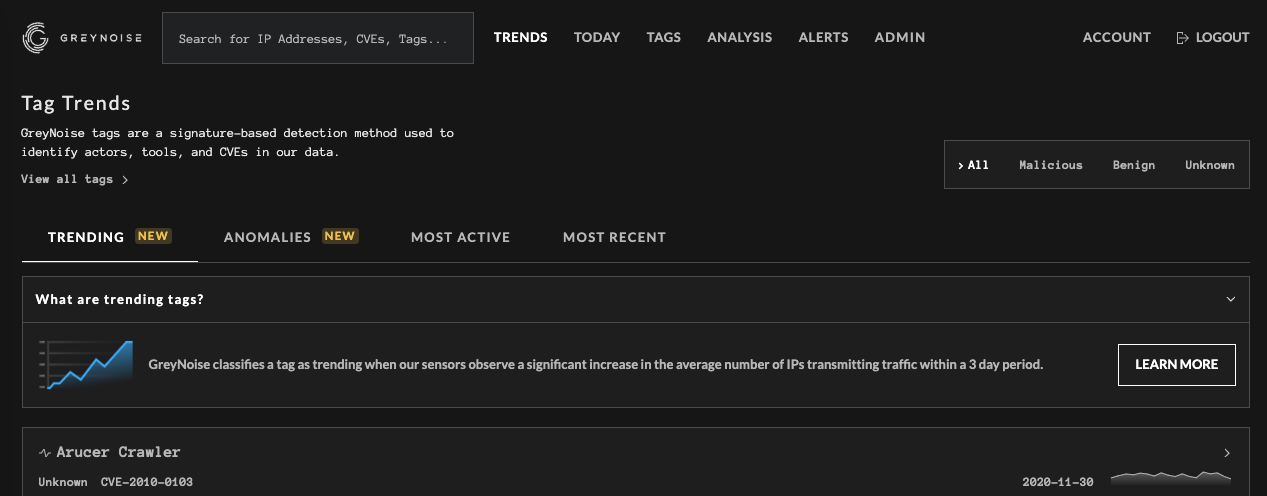
Task: Click the trending chart illustration
Action: pyautogui.click(x=86, y=365)
